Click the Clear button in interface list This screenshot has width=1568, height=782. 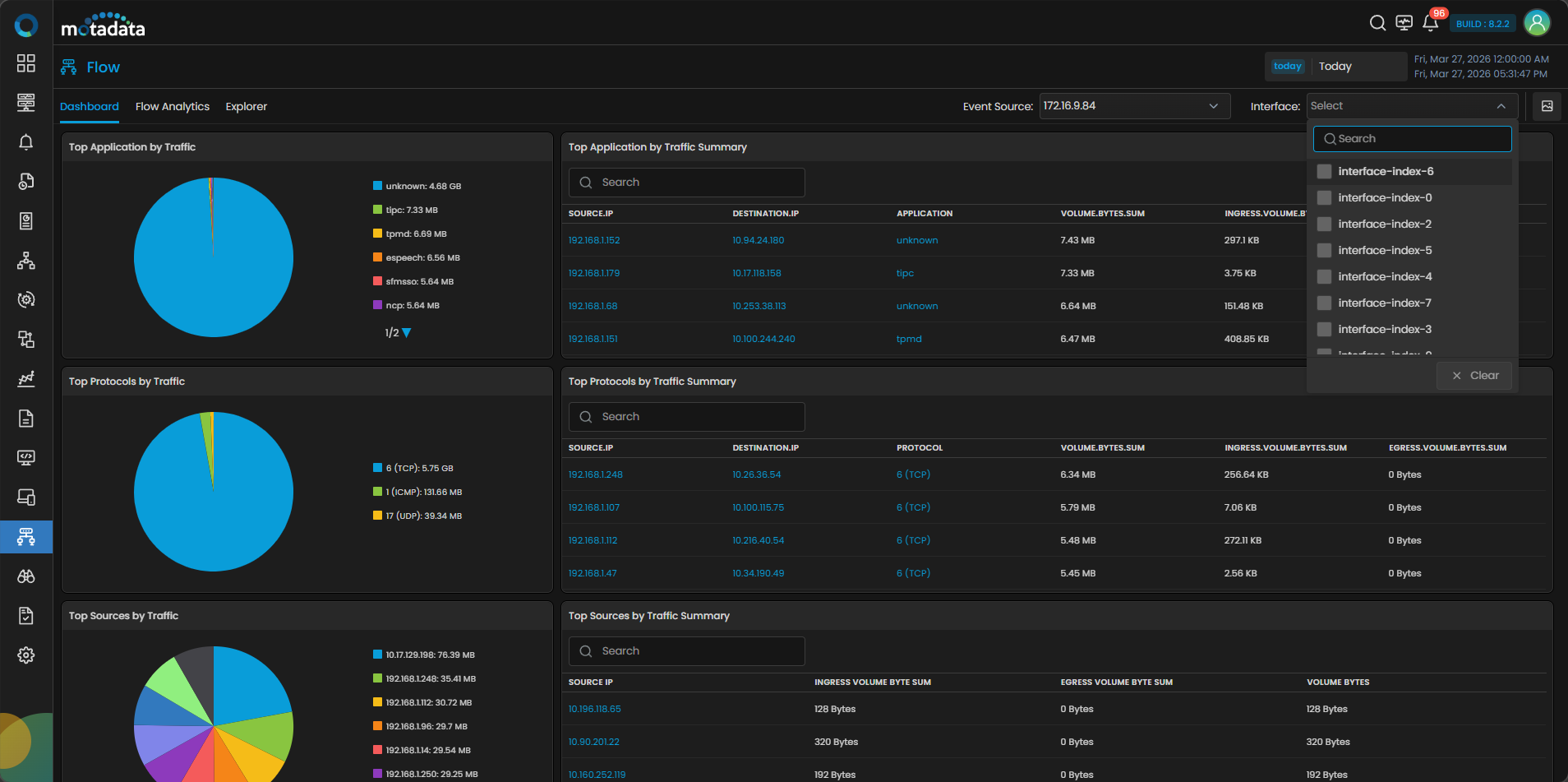click(x=1475, y=376)
